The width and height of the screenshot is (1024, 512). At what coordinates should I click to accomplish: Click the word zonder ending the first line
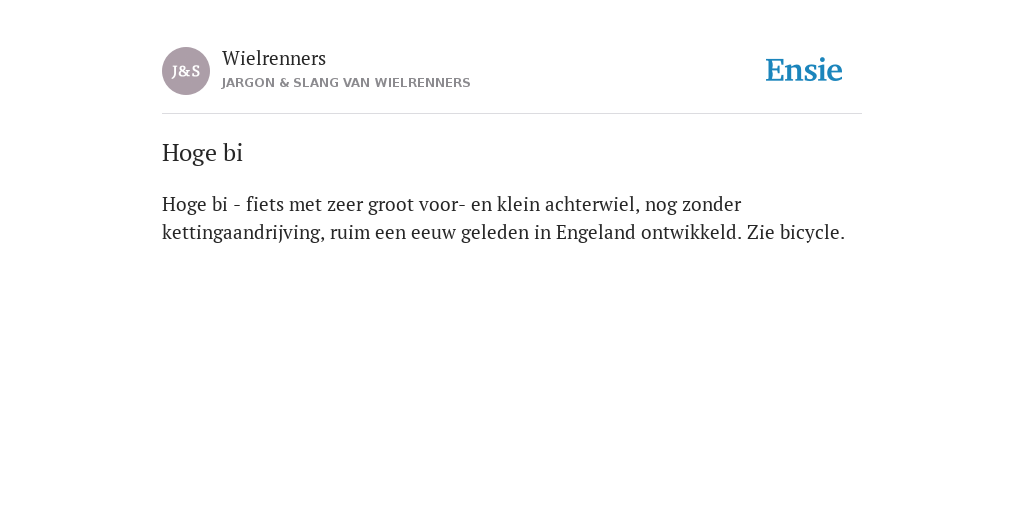click(x=712, y=204)
